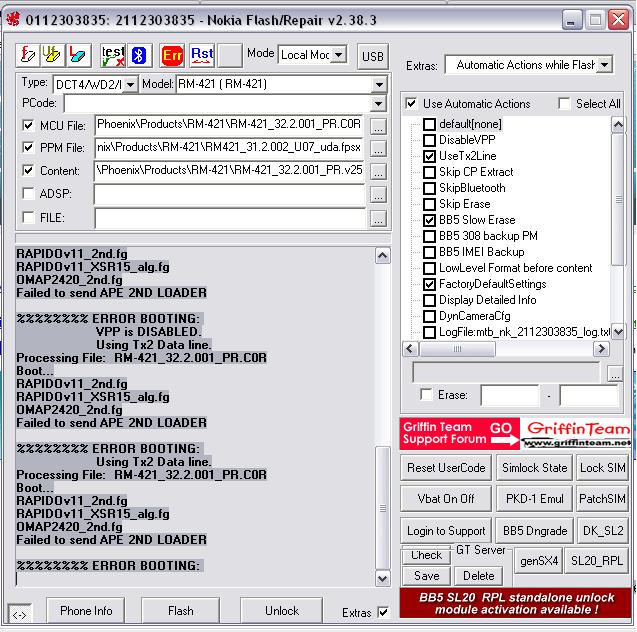Viewport: 637px width, 632px height.
Task: Check the SkipBluetooth option
Action: coord(429,188)
